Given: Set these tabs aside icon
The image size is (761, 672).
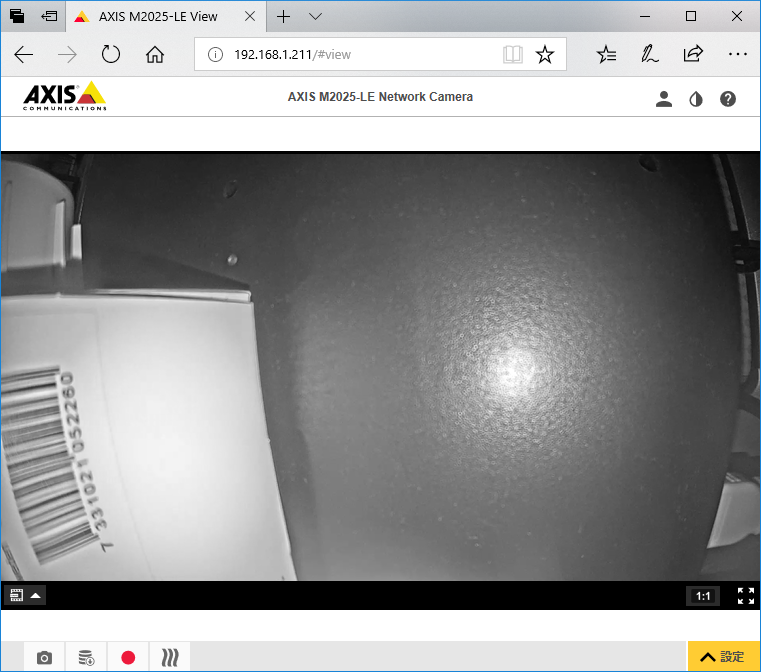Looking at the screenshot, I should tap(49, 16).
